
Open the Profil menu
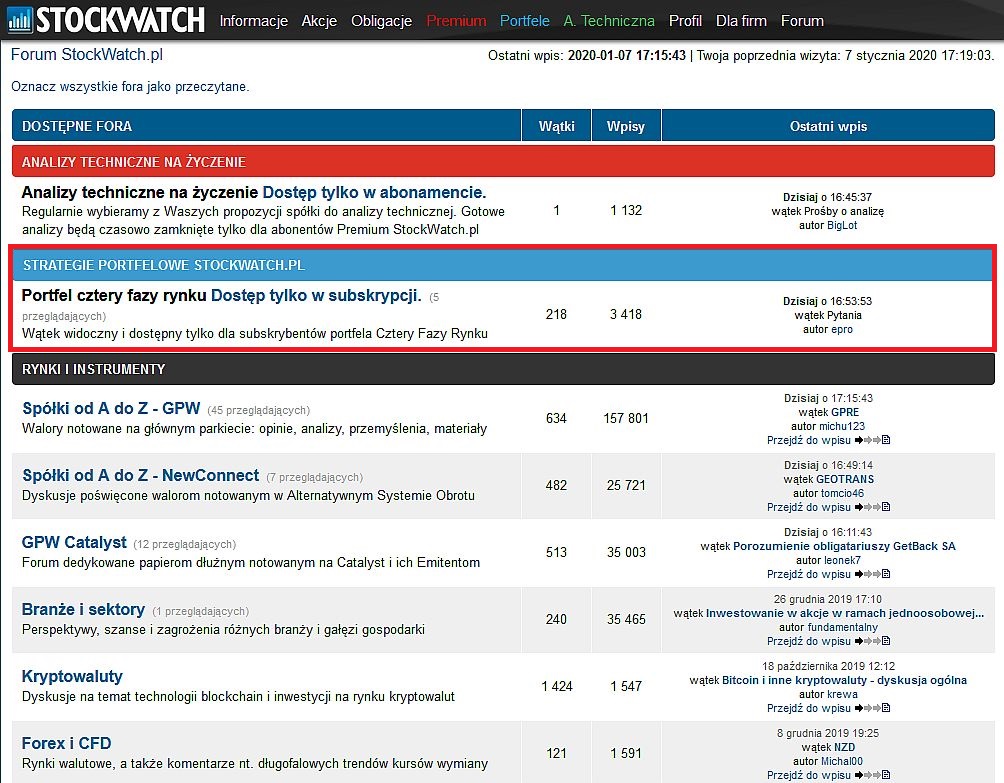(685, 21)
